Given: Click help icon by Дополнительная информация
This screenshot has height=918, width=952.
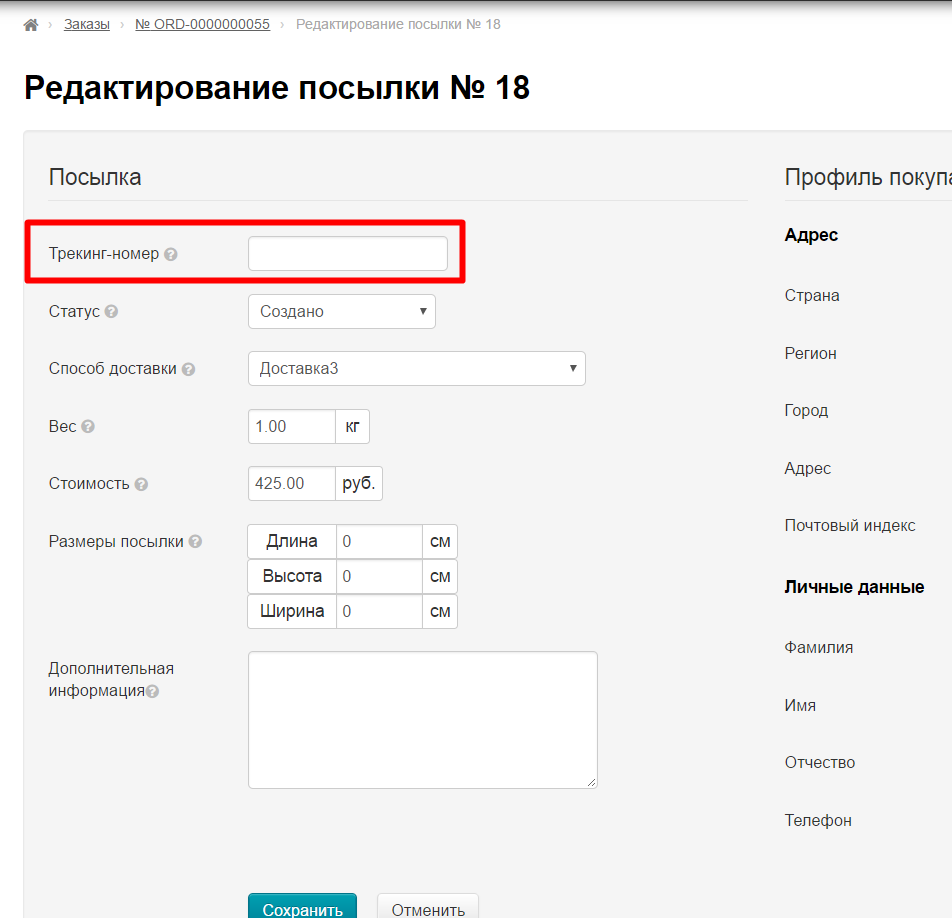Looking at the screenshot, I should pyautogui.click(x=153, y=692).
